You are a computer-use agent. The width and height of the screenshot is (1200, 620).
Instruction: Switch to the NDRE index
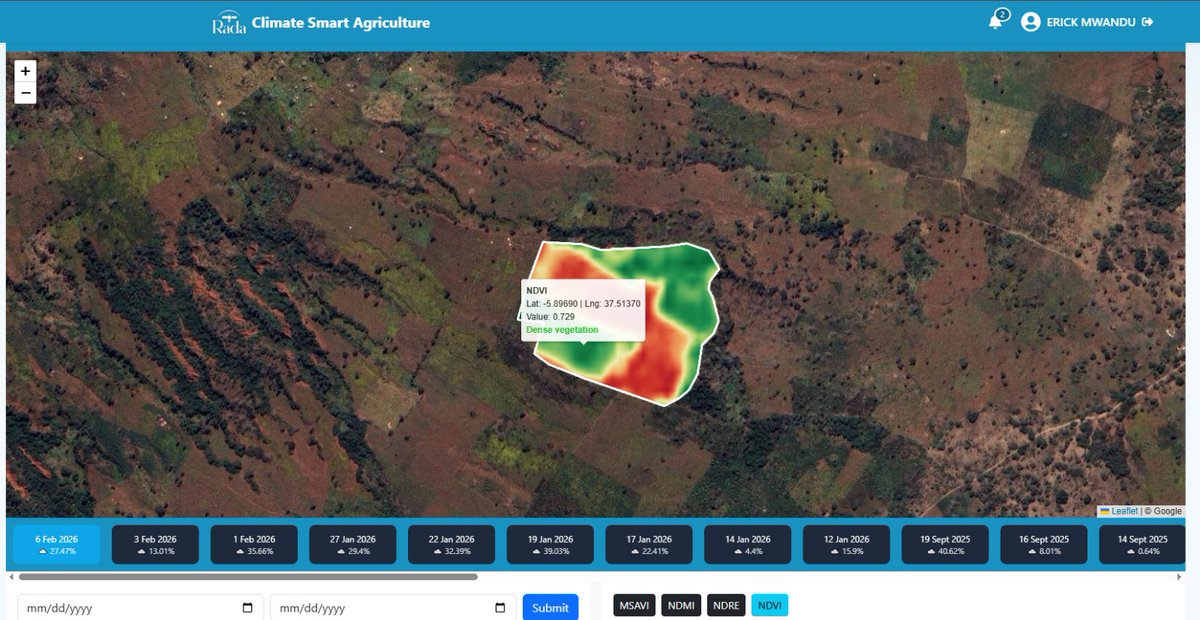[727, 605]
